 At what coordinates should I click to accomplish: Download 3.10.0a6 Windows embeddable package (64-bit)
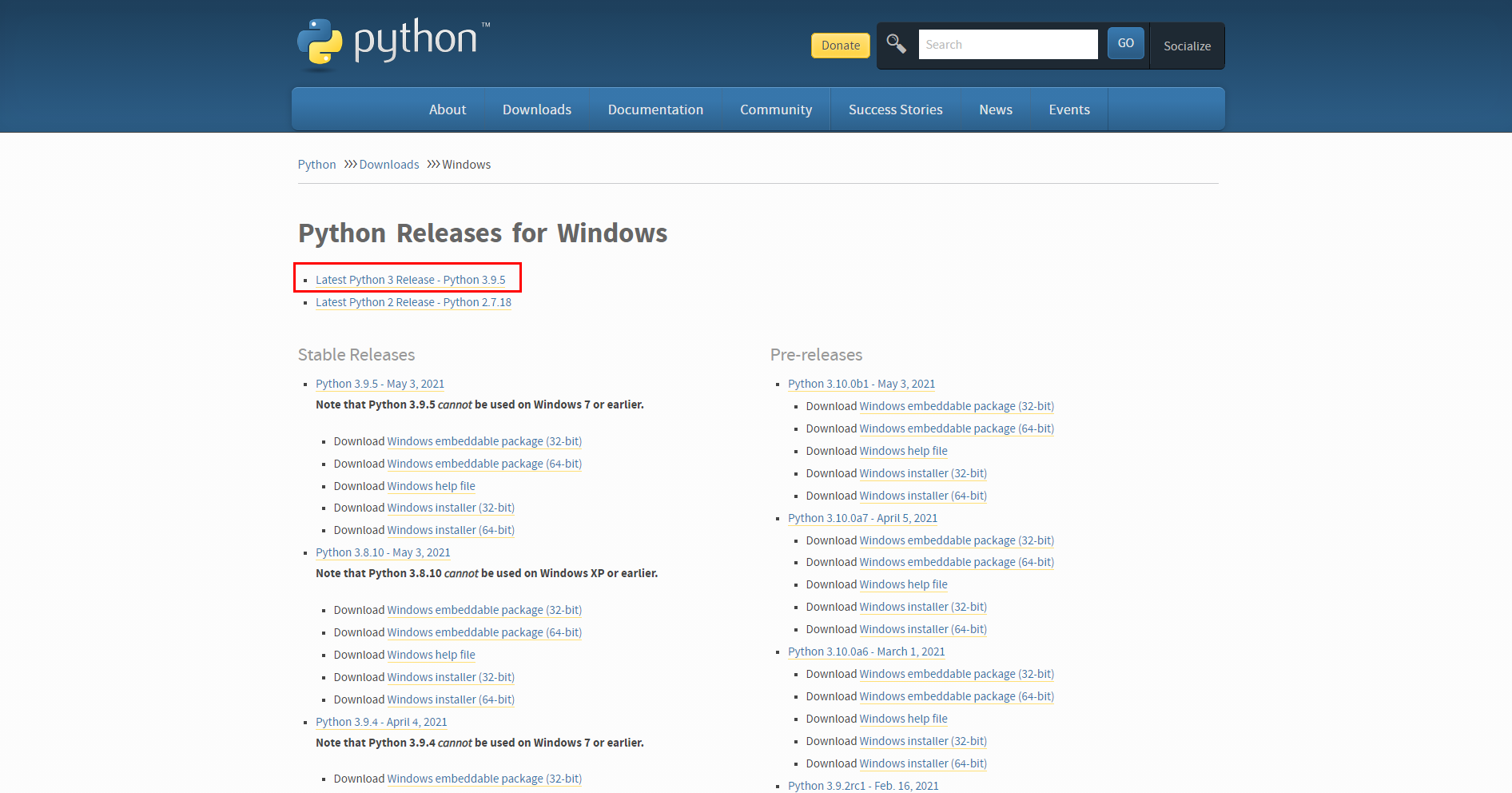click(x=957, y=696)
